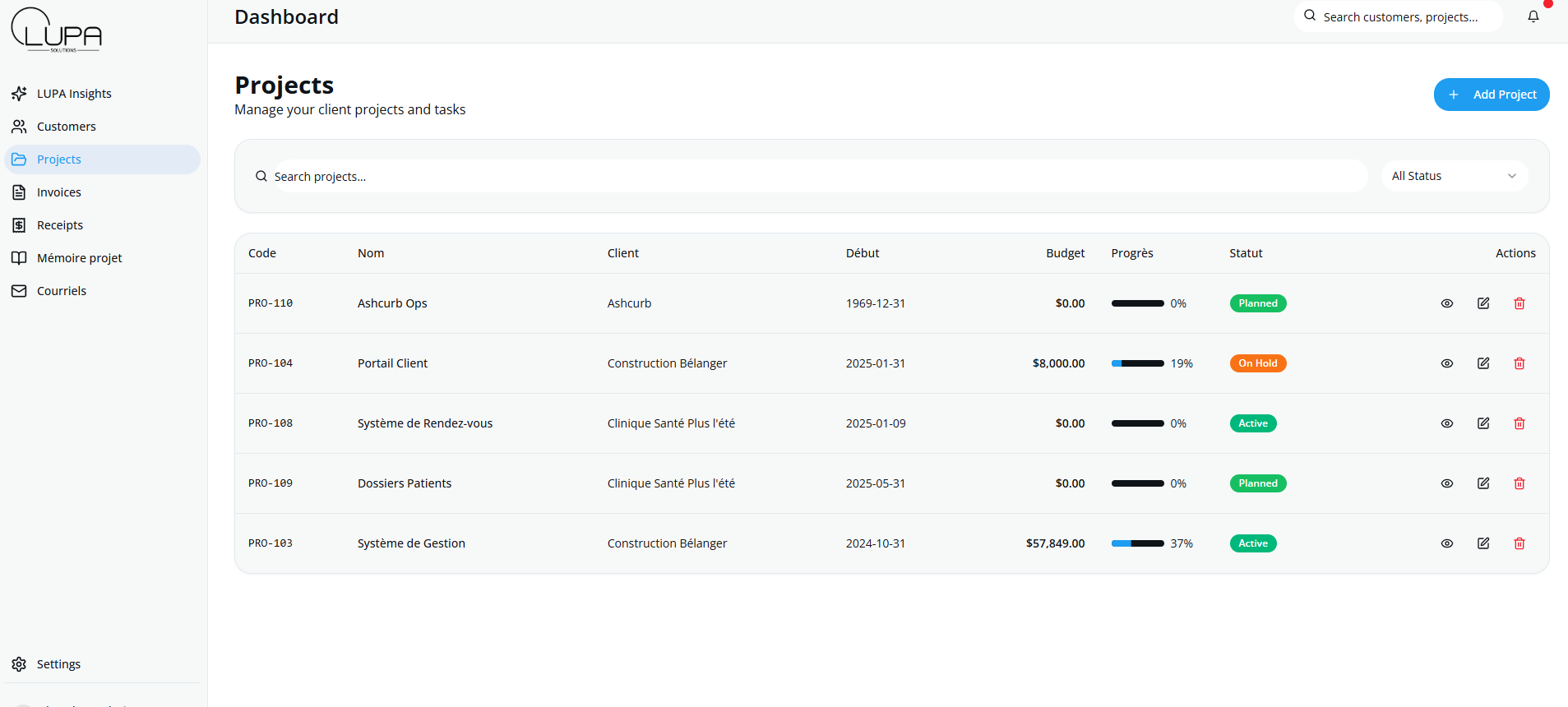The image size is (1568, 707).
Task: Open Mémoire projet from sidebar
Action: [x=79, y=258]
